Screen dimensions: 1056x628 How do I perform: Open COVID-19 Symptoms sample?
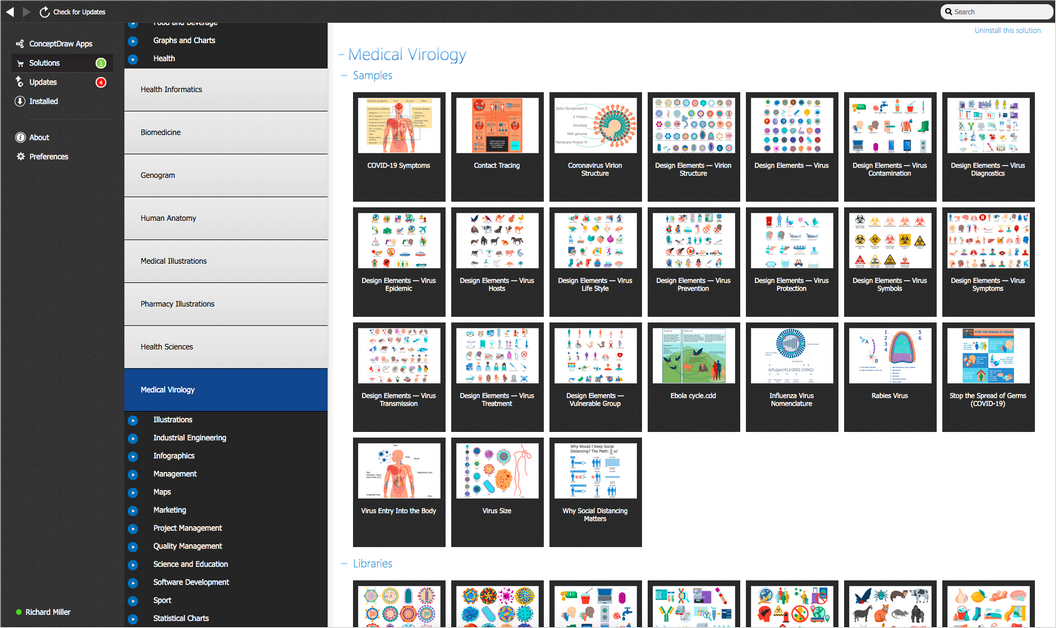399,147
